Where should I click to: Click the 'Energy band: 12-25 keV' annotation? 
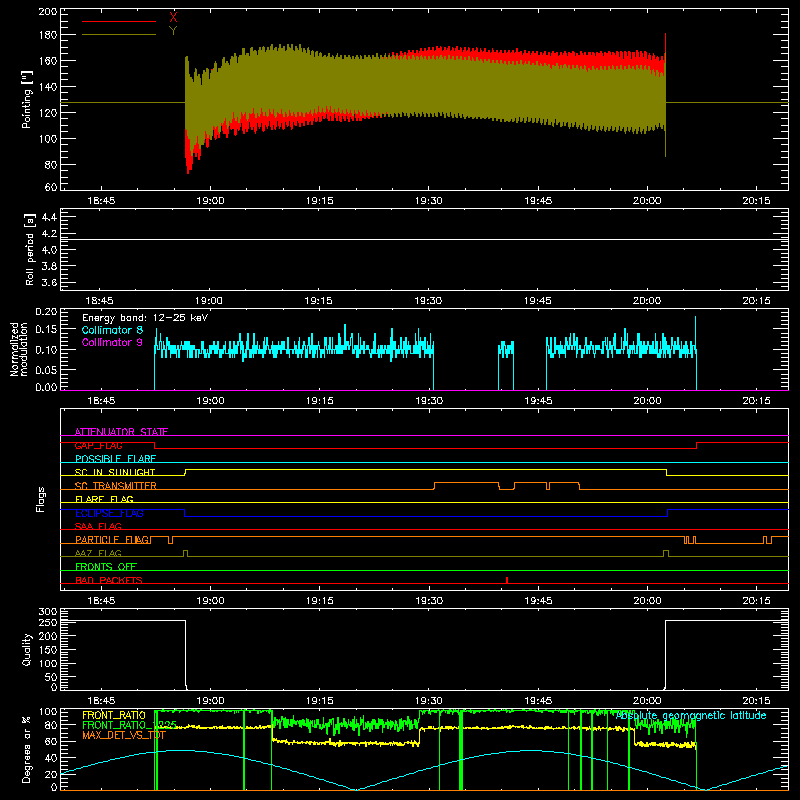click(145, 318)
